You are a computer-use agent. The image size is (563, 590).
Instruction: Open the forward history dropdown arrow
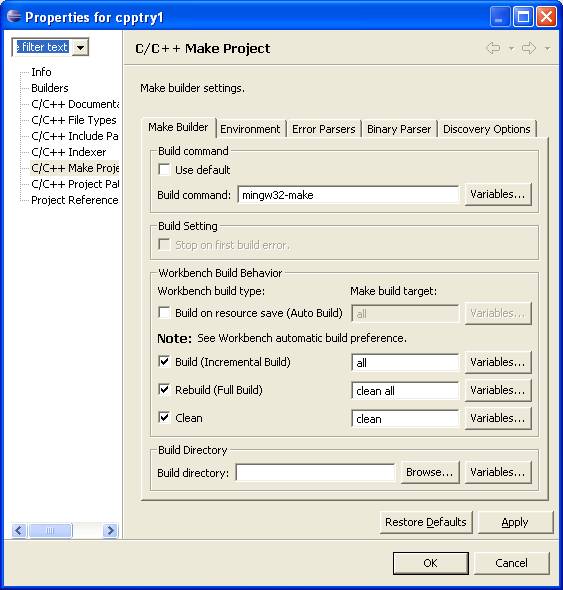click(x=547, y=49)
